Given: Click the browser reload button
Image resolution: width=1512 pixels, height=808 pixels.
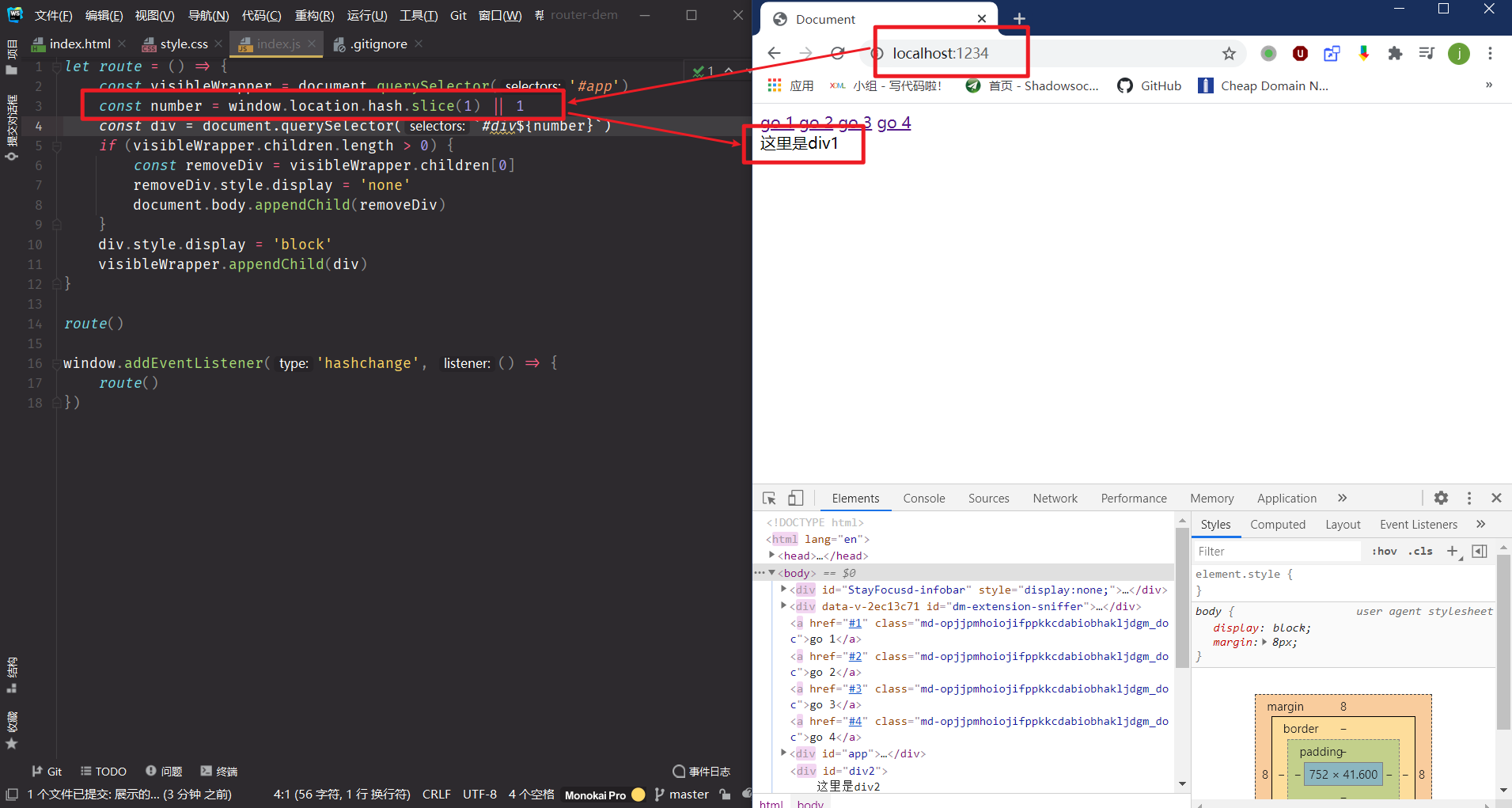Looking at the screenshot, I should tap(837, 53).
